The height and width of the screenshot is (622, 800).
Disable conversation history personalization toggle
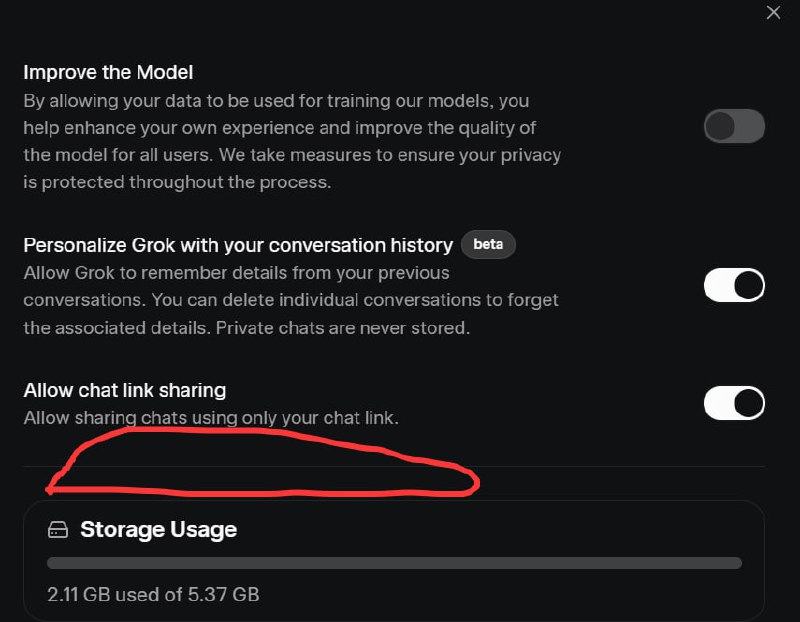[x=734, y=285]
